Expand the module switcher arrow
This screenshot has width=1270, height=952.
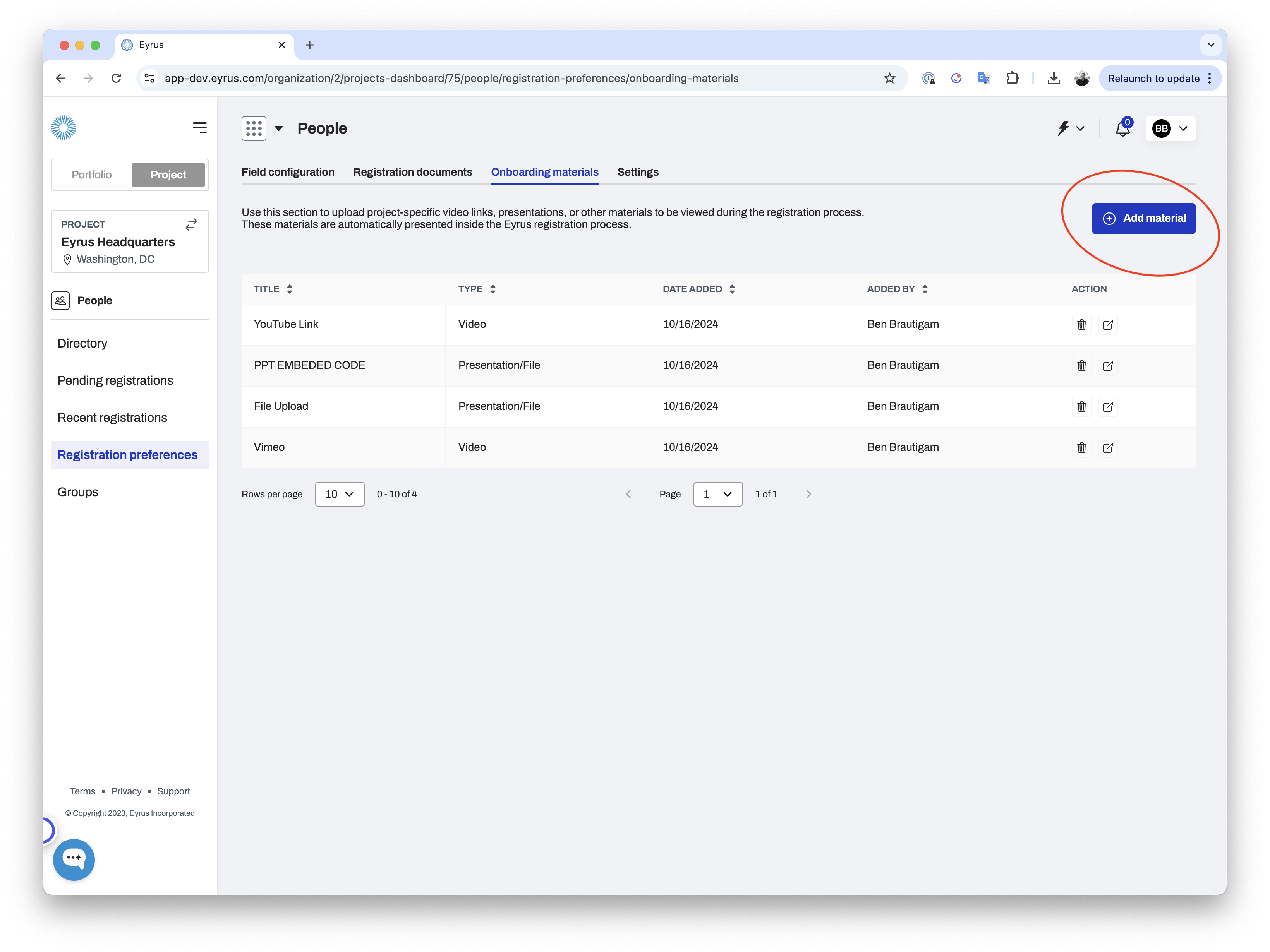pos(278,128)
